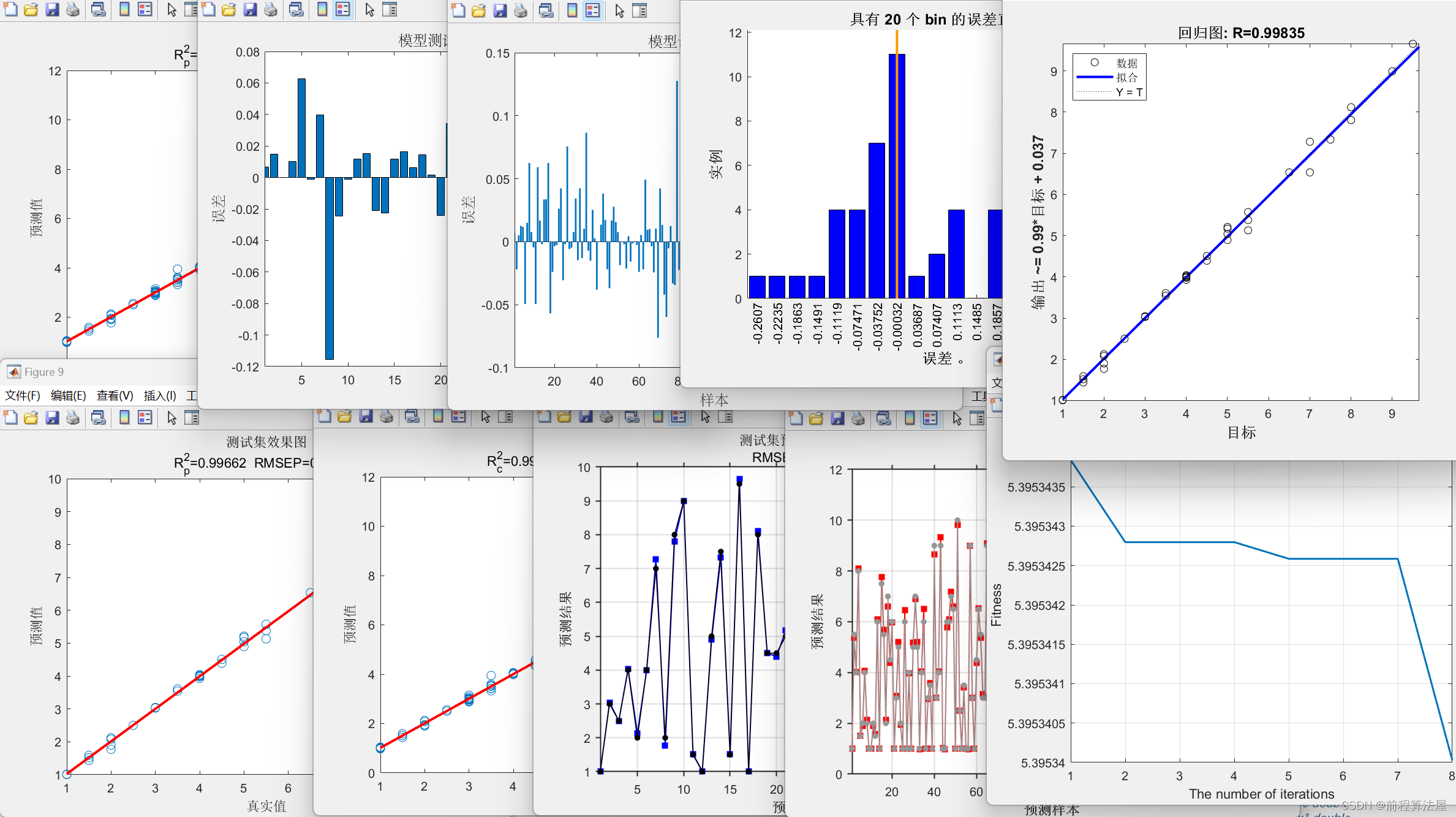Link plot icon in Figure 9 toolbar
The image size is (1456, 817).
click(98, 418)
